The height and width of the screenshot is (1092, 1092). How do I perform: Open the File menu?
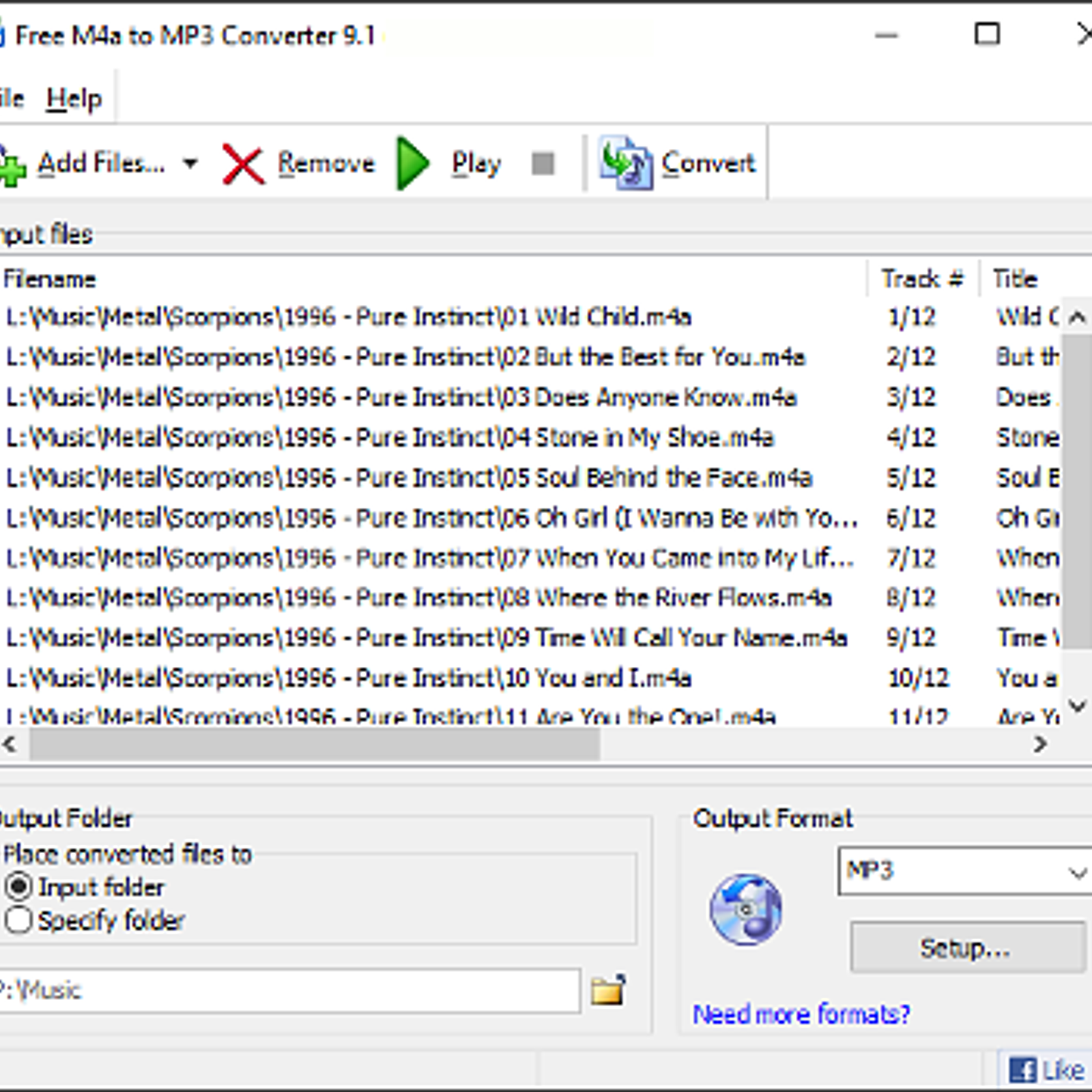(x=12, y=100)
